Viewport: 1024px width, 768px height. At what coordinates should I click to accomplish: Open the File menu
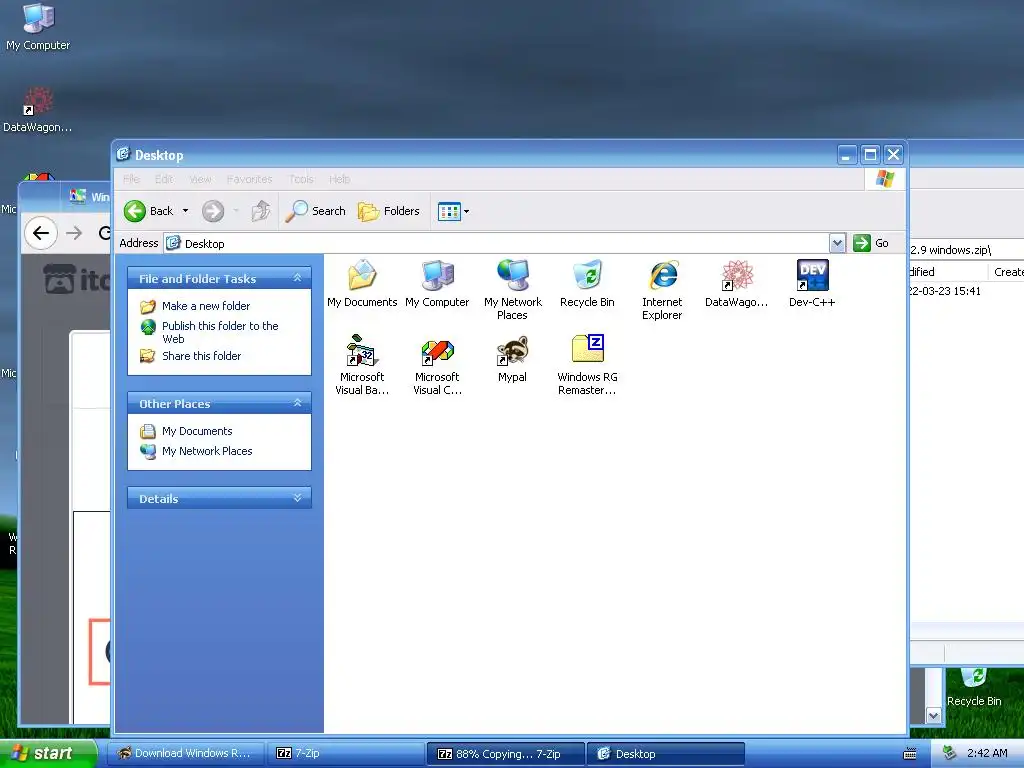click(131, 179)
